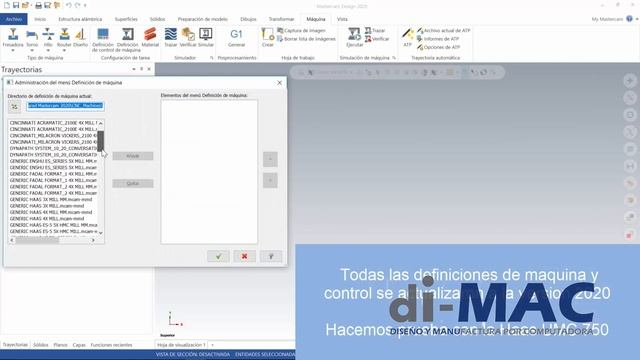Launch the Simular tool

click(206, 37)
